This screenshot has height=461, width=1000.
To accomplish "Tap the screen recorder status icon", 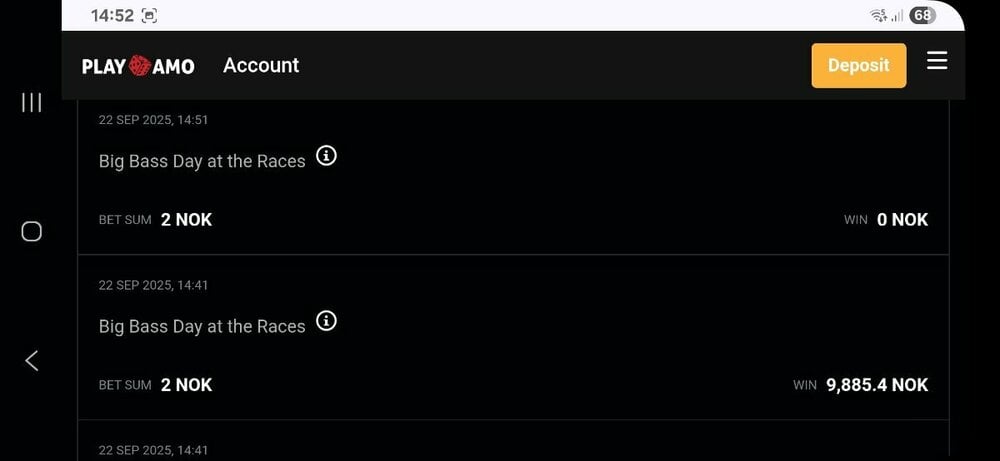I will (x=149, y=16).
